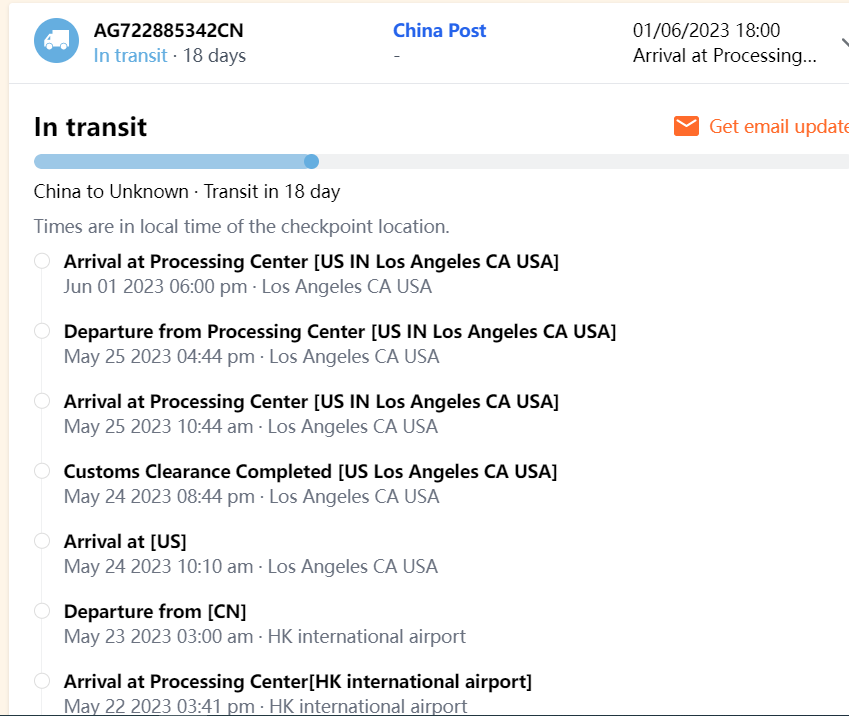The height and width of the screenshot is (716, 849).
Task: Click the Customs Clearance Completed event title
Action: (310, 471)
